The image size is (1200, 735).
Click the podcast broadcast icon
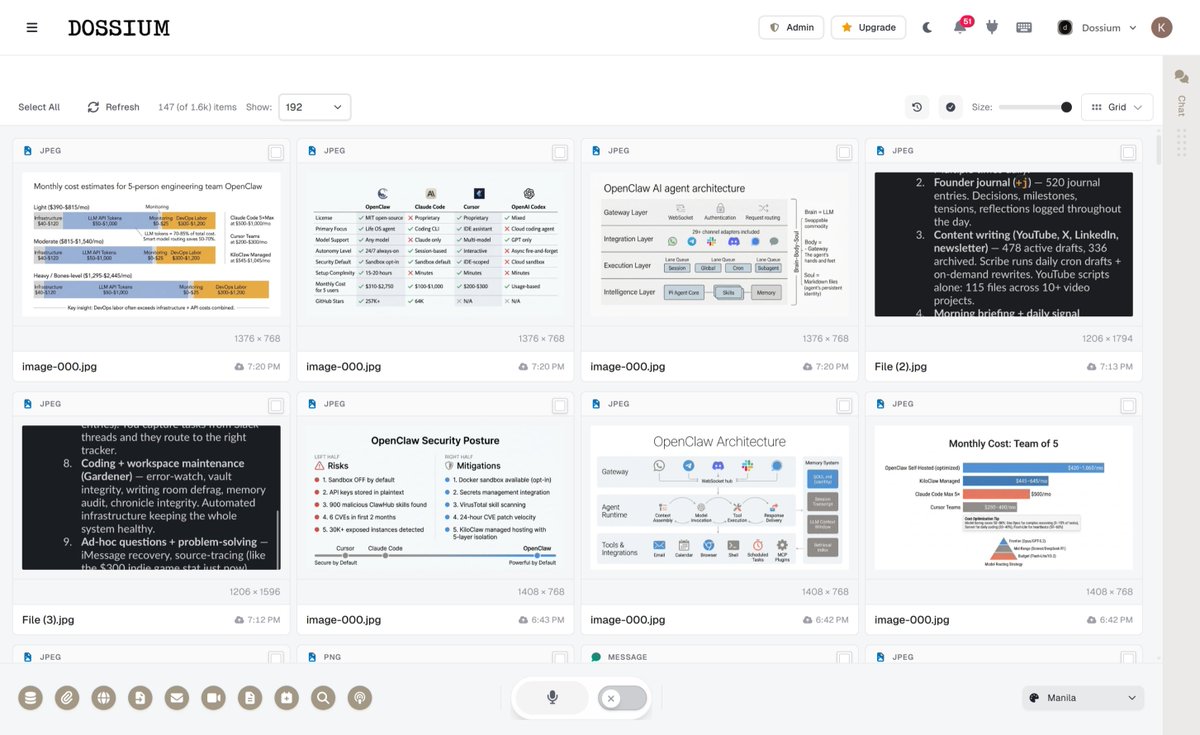pyautogui.click(x=360, y=698)
